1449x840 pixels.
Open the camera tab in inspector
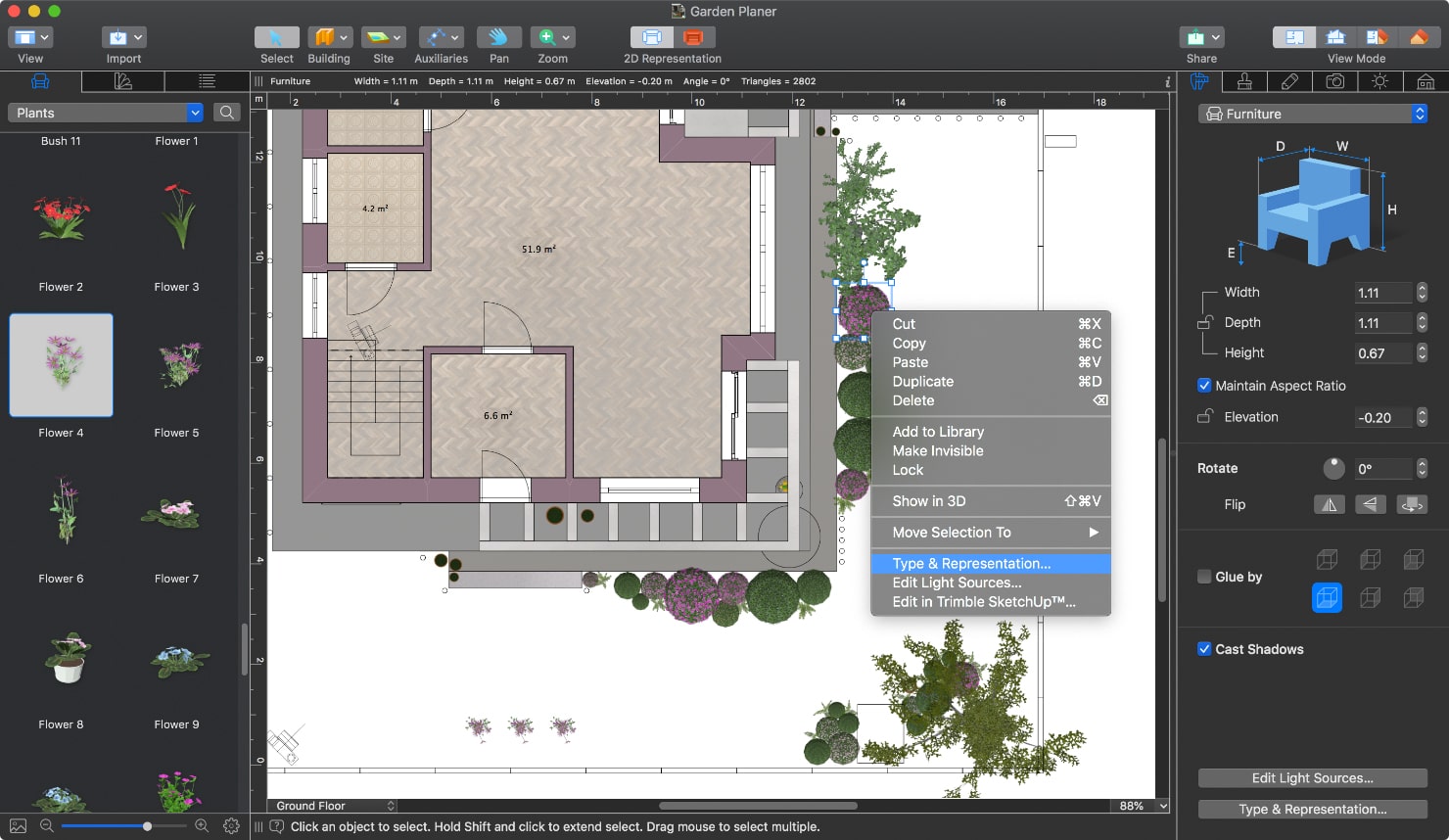pos(1334,81)
